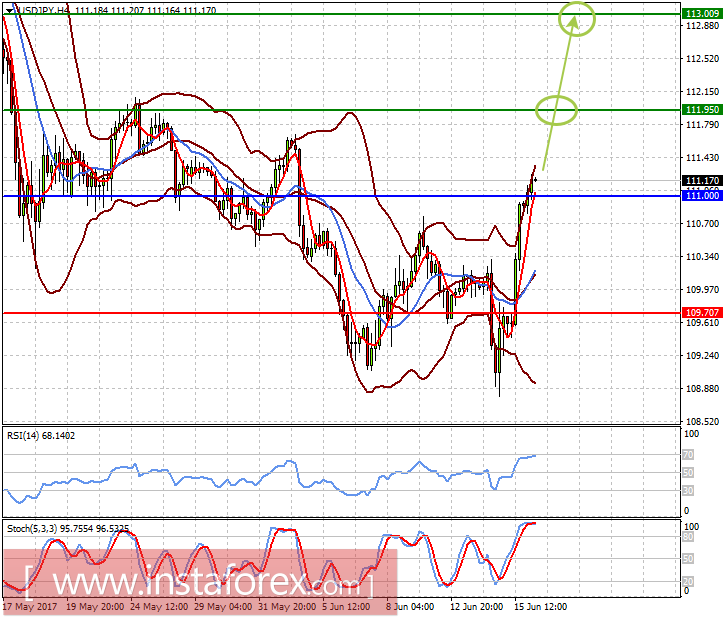
Task: Open the www.instaforex.com watermark link
Action: (x=199, y=583)
